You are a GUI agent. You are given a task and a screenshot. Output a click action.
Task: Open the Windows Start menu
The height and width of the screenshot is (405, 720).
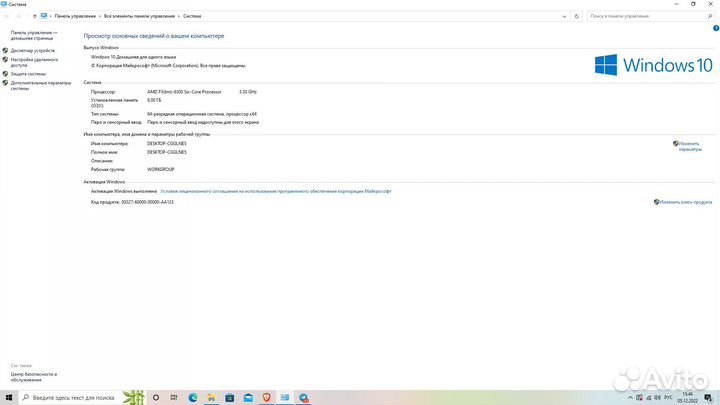(9, 397)
